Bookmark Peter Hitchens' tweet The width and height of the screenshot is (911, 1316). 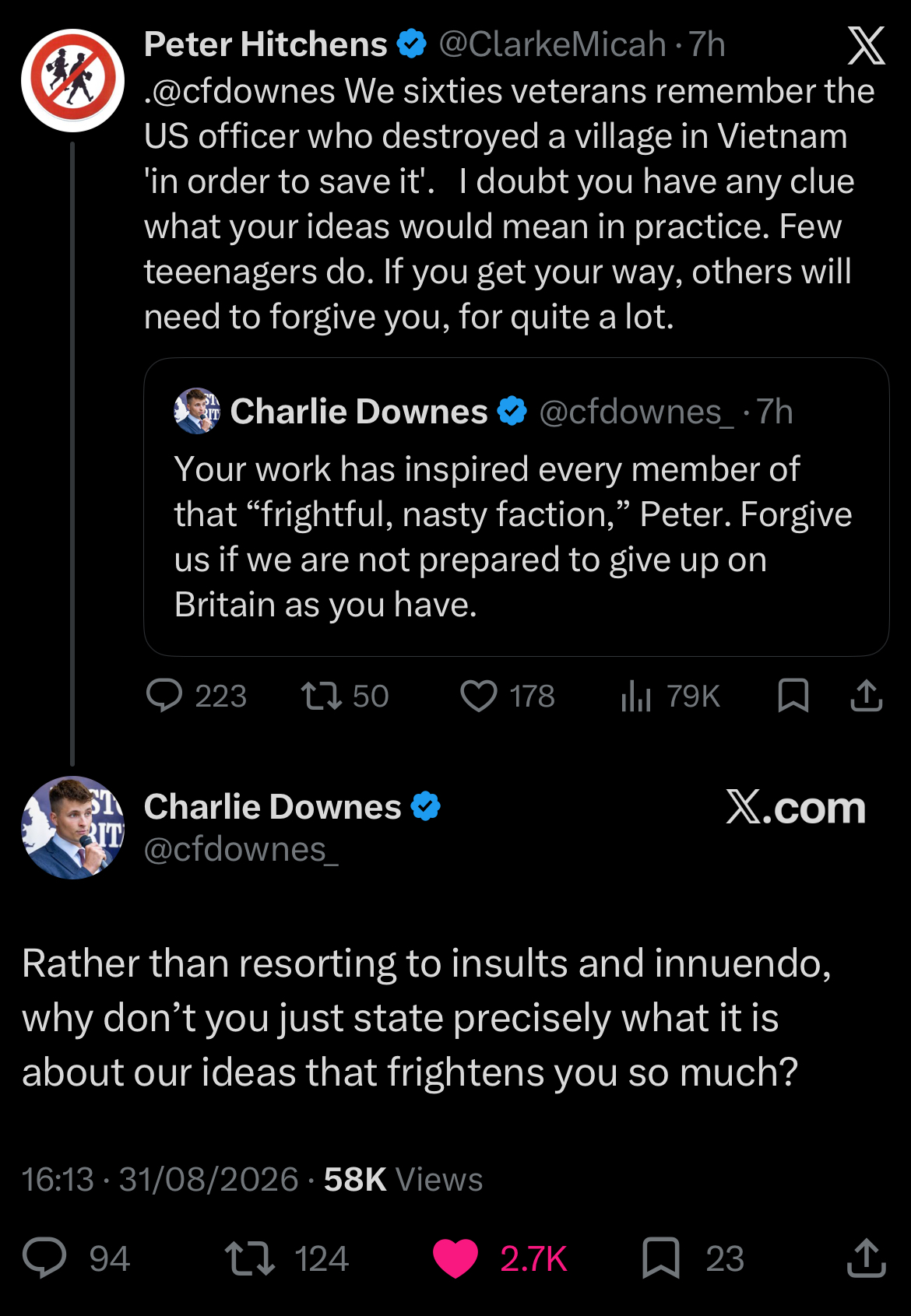tap(793, 696)
